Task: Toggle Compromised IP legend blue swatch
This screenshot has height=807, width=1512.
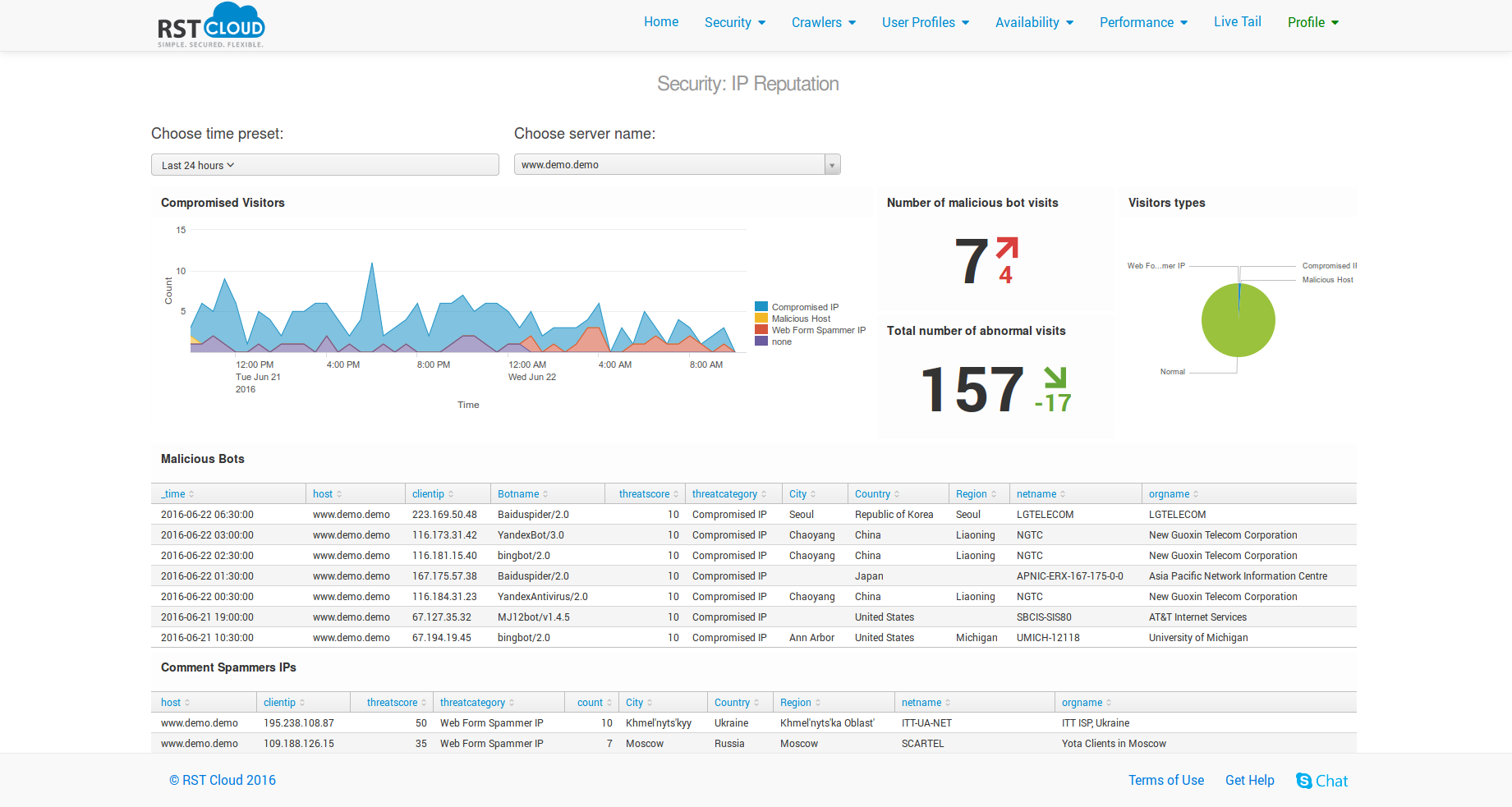Action: click(x=761, y=307)
